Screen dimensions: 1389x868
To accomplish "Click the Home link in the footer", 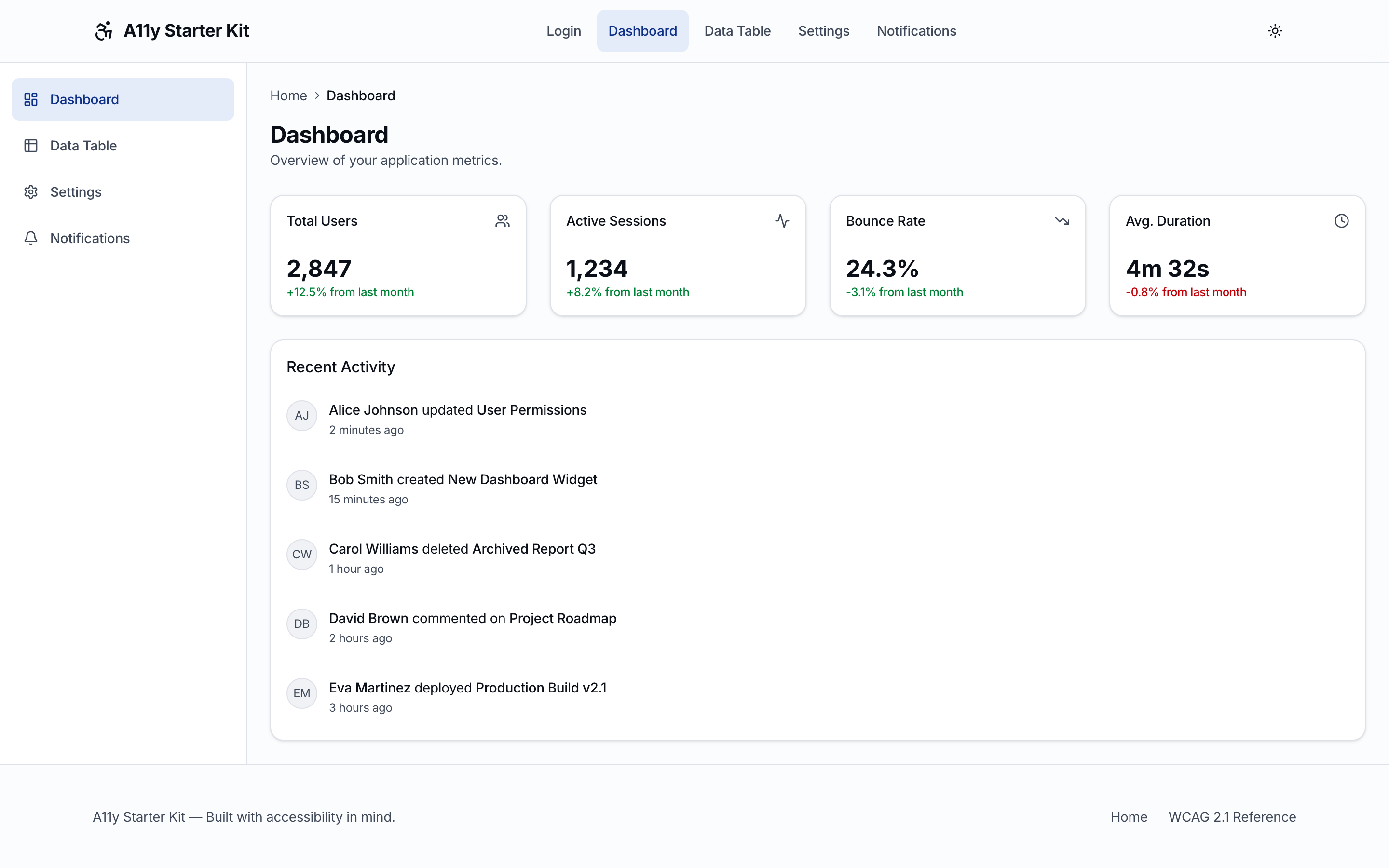I will pos(1129,817).
